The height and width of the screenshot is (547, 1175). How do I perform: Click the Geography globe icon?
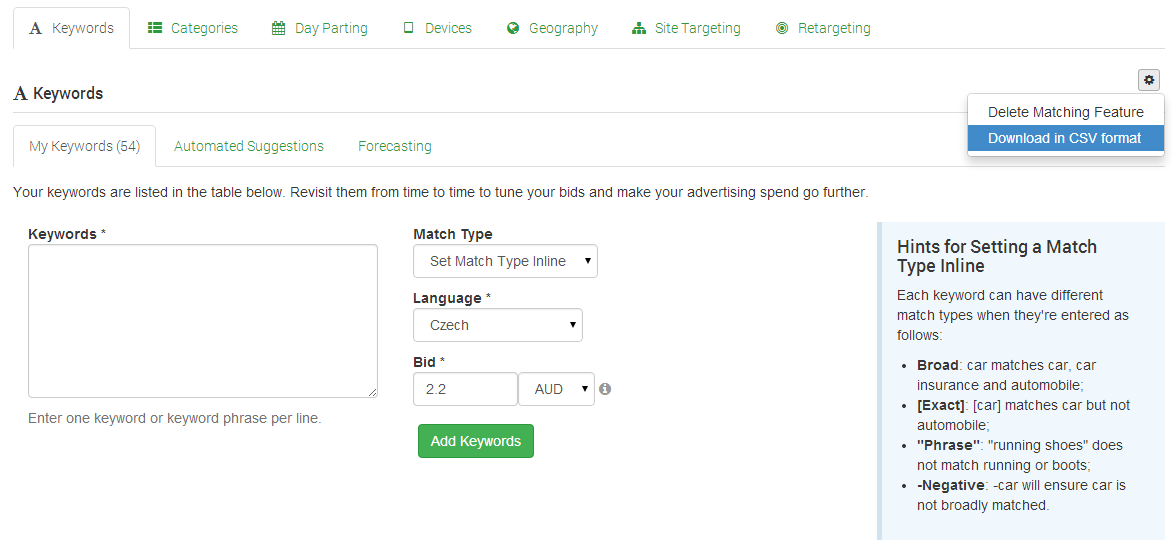click(513, 28)
